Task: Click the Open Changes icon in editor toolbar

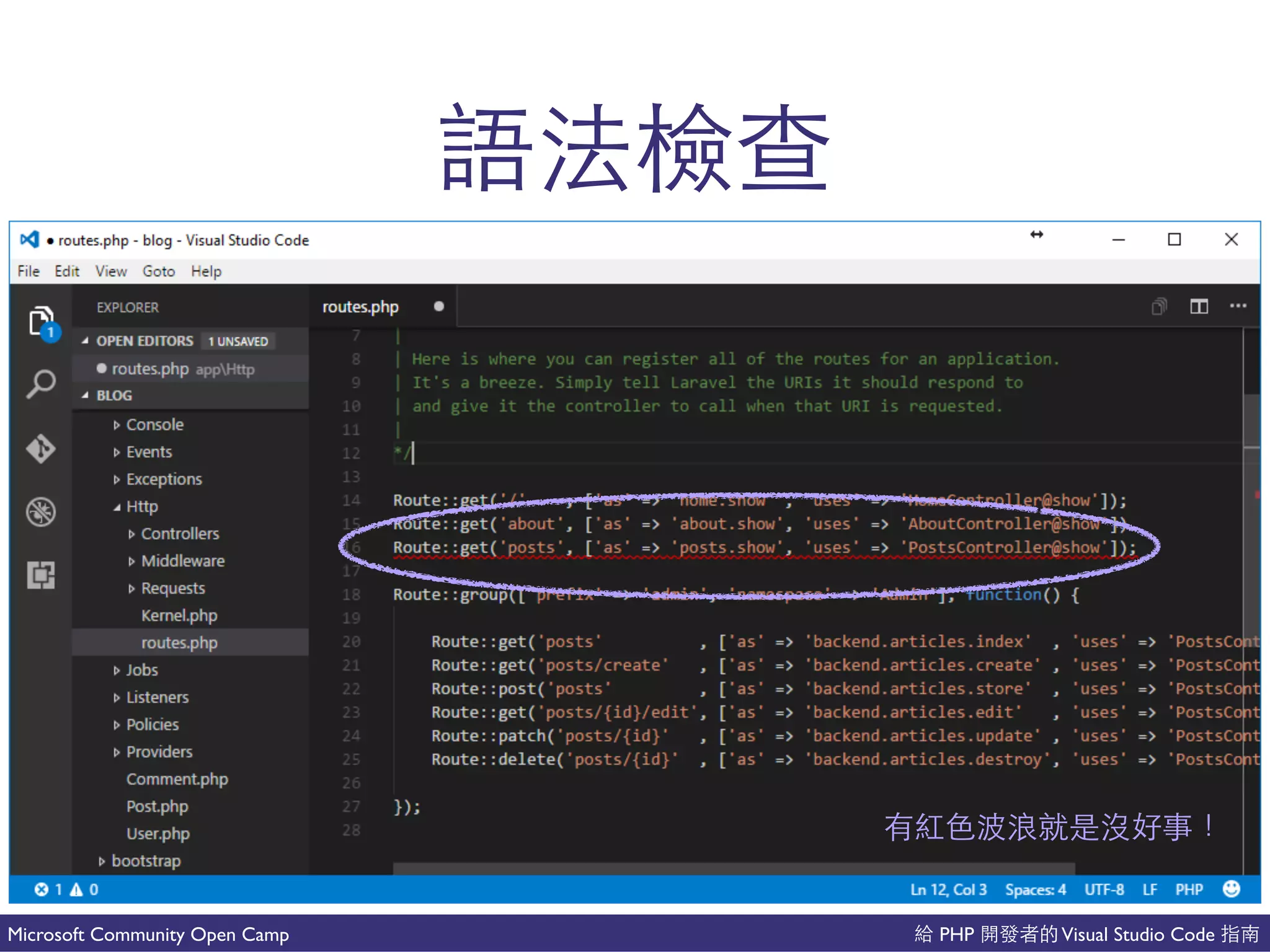Action: (1159, 306)
